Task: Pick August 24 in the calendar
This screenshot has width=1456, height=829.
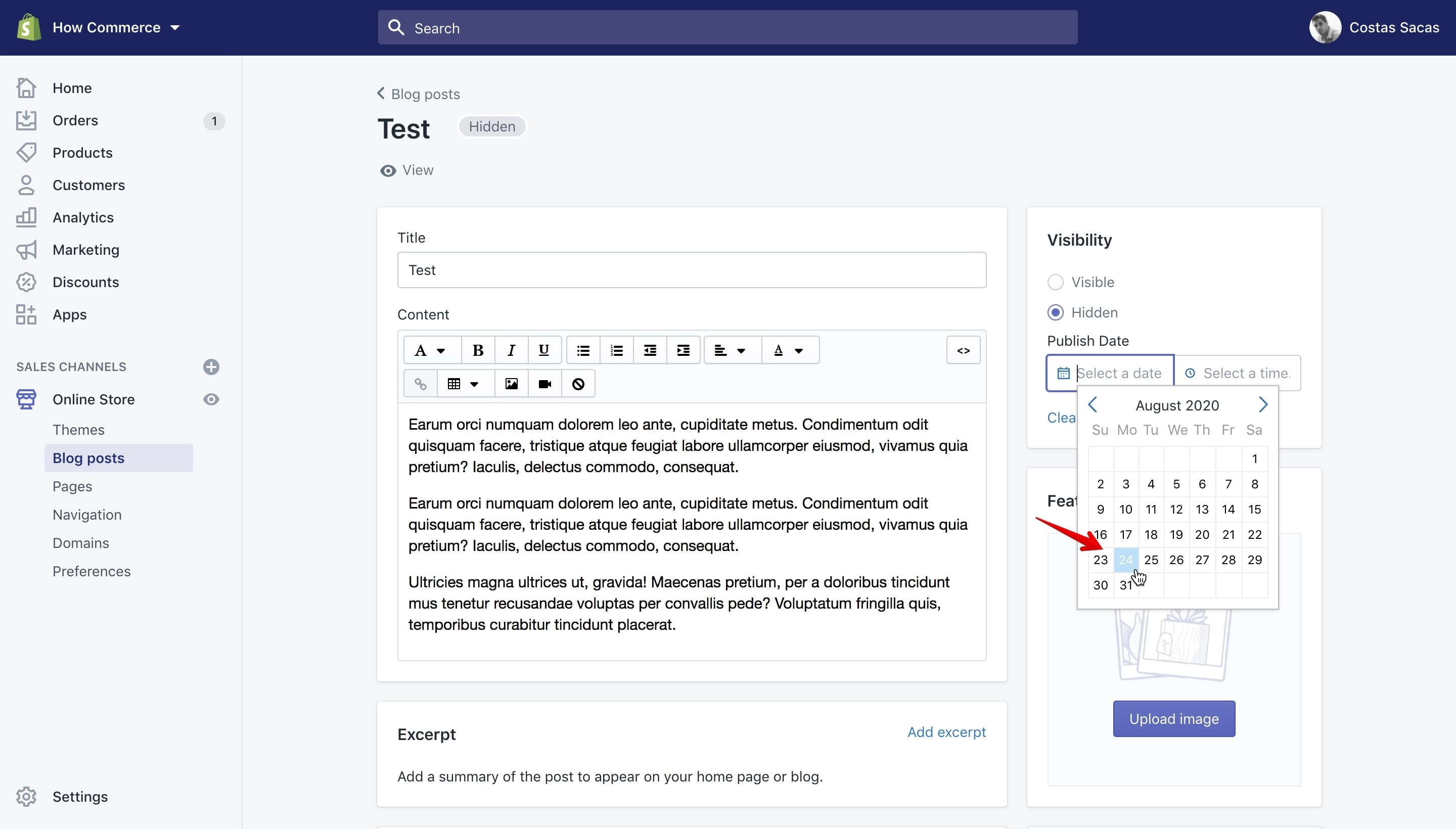Action: pos(1126,560)
